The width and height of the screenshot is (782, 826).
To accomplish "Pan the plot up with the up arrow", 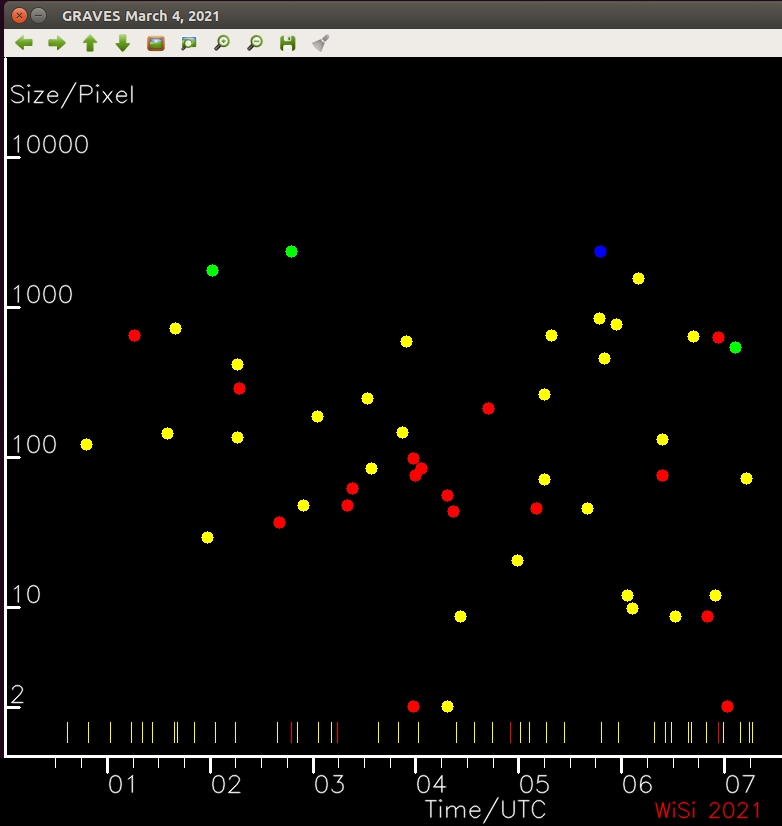I will 90,43.
